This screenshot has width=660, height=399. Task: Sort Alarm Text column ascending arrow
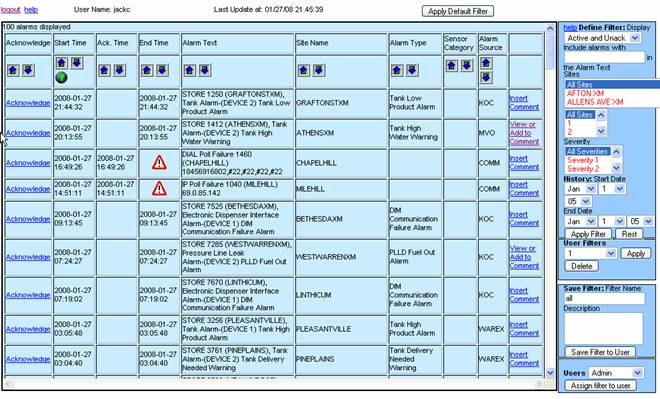click(x=190, y=70)
